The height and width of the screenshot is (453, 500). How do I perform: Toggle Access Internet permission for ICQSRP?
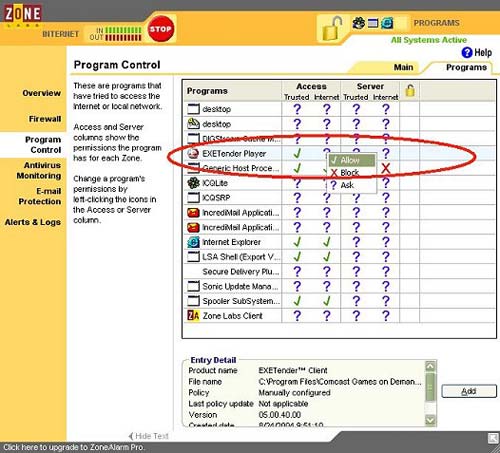pos(327,198)
